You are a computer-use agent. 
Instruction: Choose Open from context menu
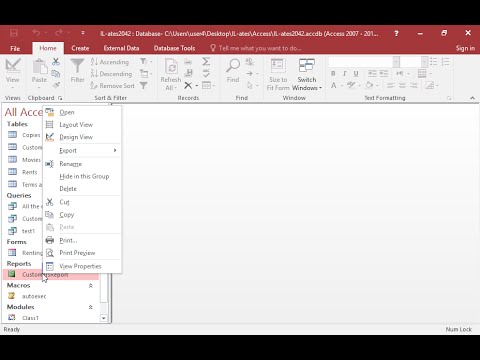(x=82, y=112)
